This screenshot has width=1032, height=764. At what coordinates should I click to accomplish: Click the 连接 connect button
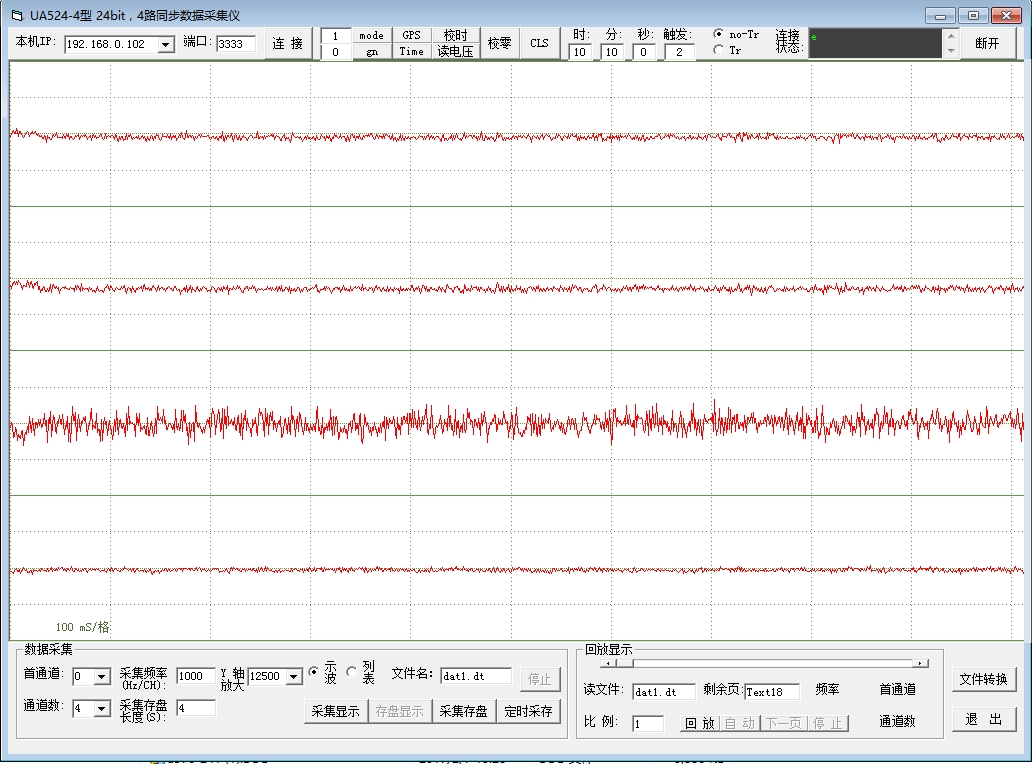point(288,43)
